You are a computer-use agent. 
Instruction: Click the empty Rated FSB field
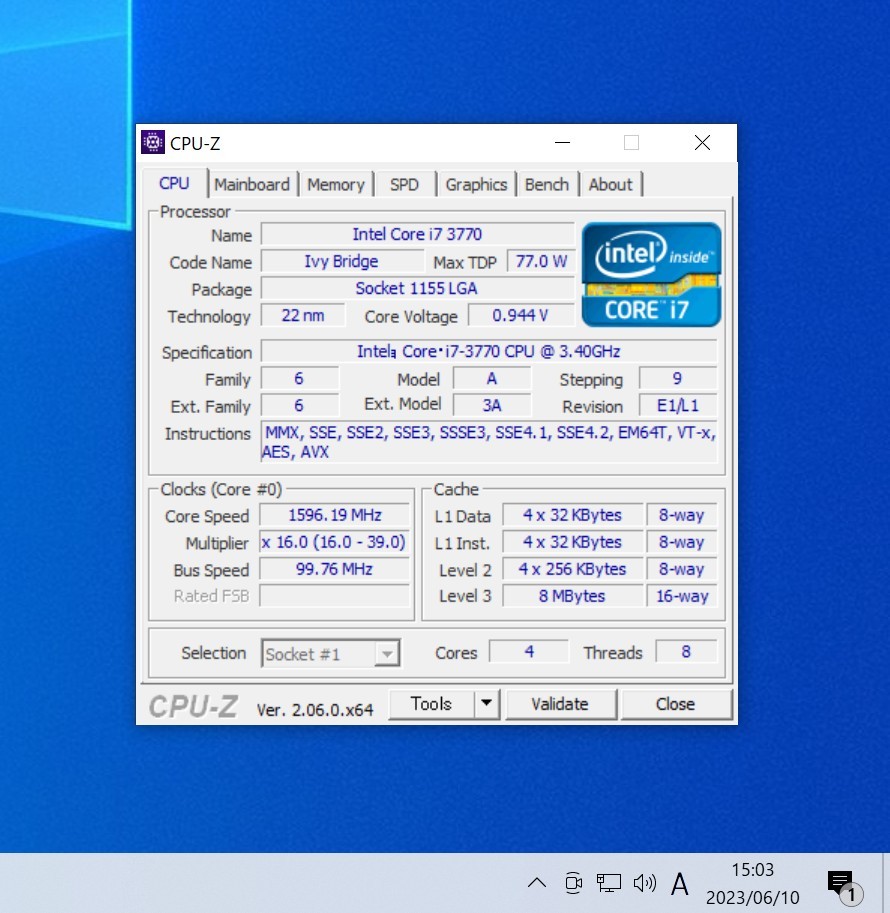[x=335, y=596]
